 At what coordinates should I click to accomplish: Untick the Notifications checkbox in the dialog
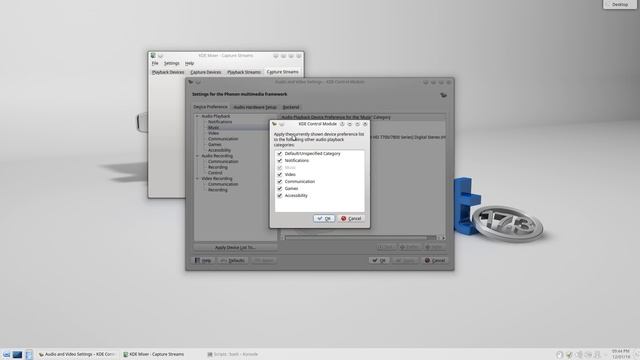[280, 161]
